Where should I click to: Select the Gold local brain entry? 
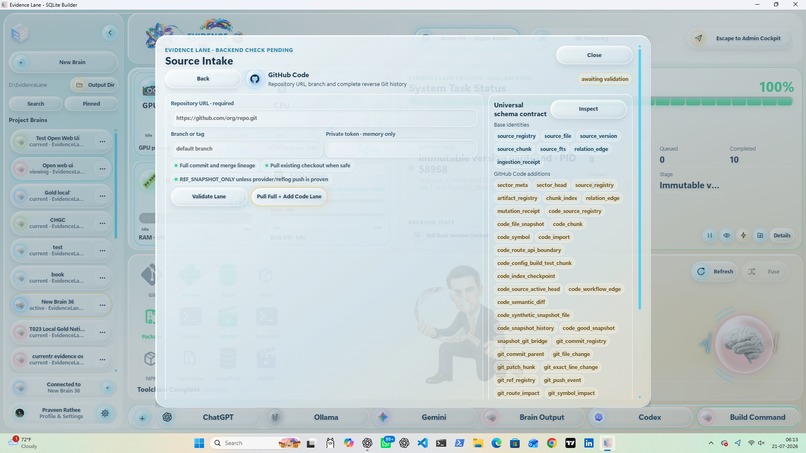click(x=61, y=196)
